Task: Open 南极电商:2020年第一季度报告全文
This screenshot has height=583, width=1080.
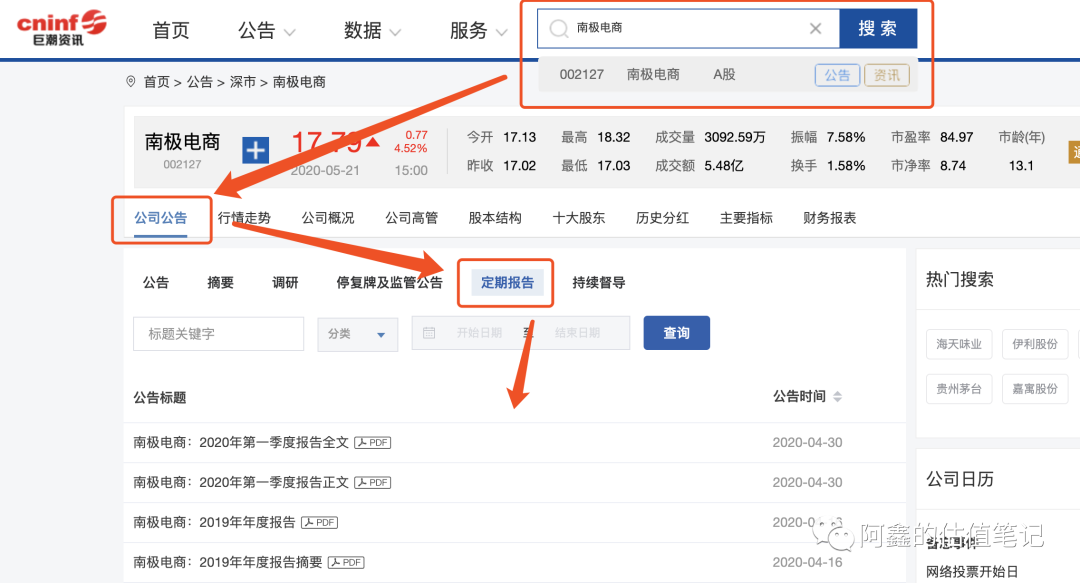Action: [241, 442]
